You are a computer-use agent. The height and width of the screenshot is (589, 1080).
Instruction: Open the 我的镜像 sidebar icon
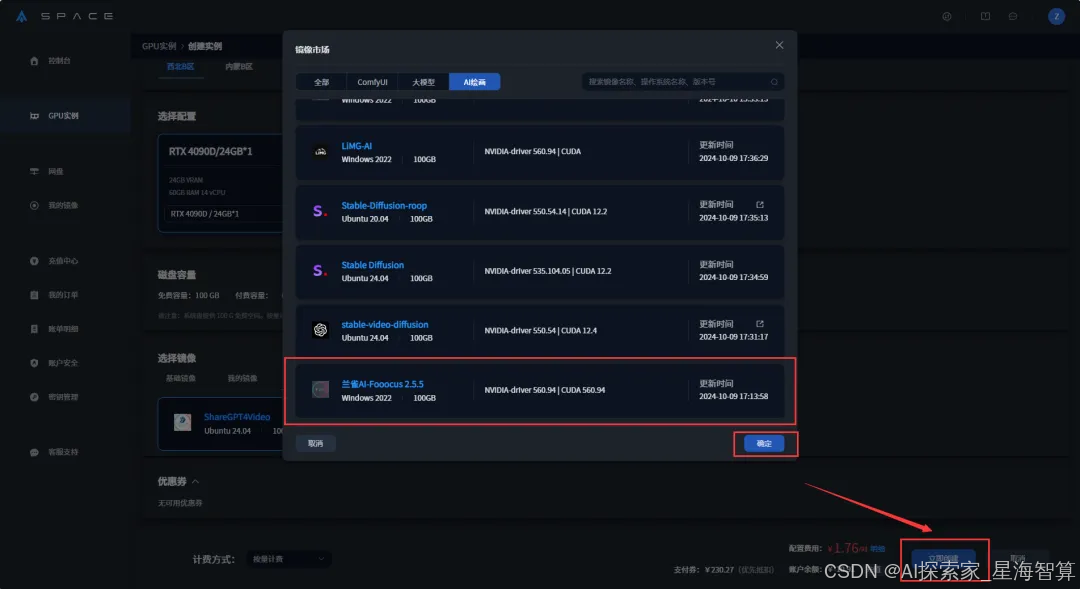pyautogui.click(x=34, y=205)
